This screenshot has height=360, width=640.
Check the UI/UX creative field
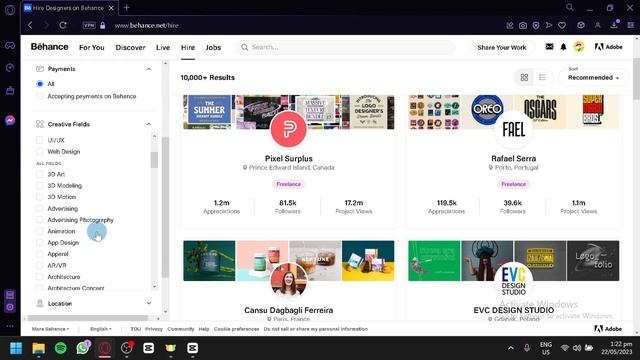pyautogui.click(x=40, y=140)
